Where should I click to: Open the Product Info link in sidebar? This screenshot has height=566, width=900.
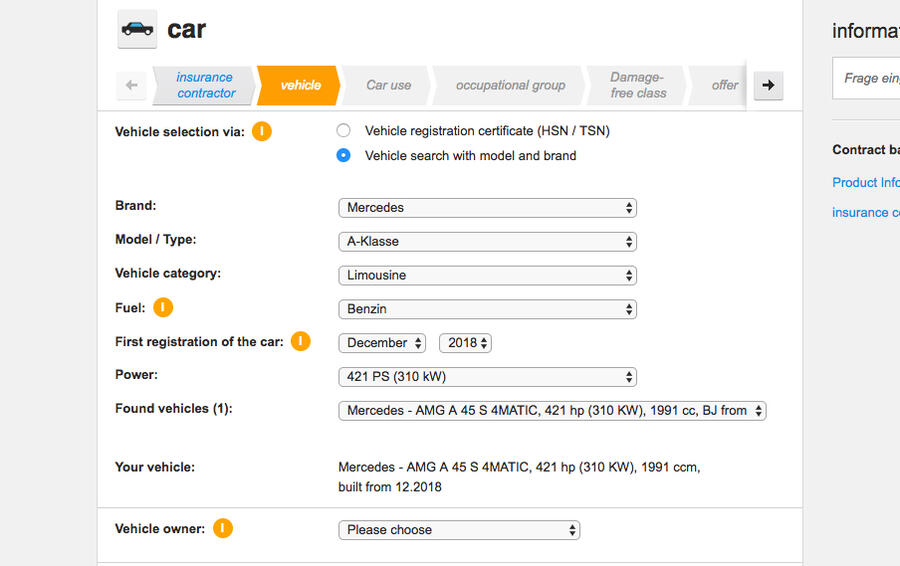point(866,183)
